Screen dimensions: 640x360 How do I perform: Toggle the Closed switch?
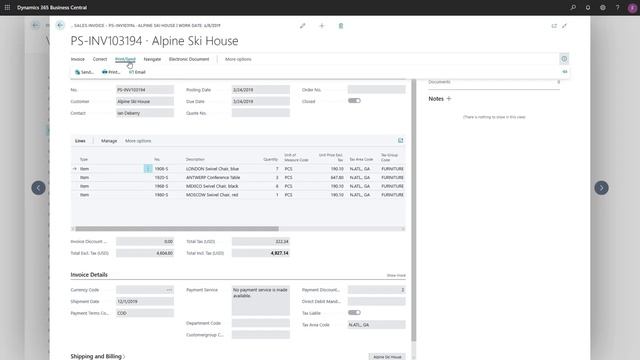coord(354,101)
